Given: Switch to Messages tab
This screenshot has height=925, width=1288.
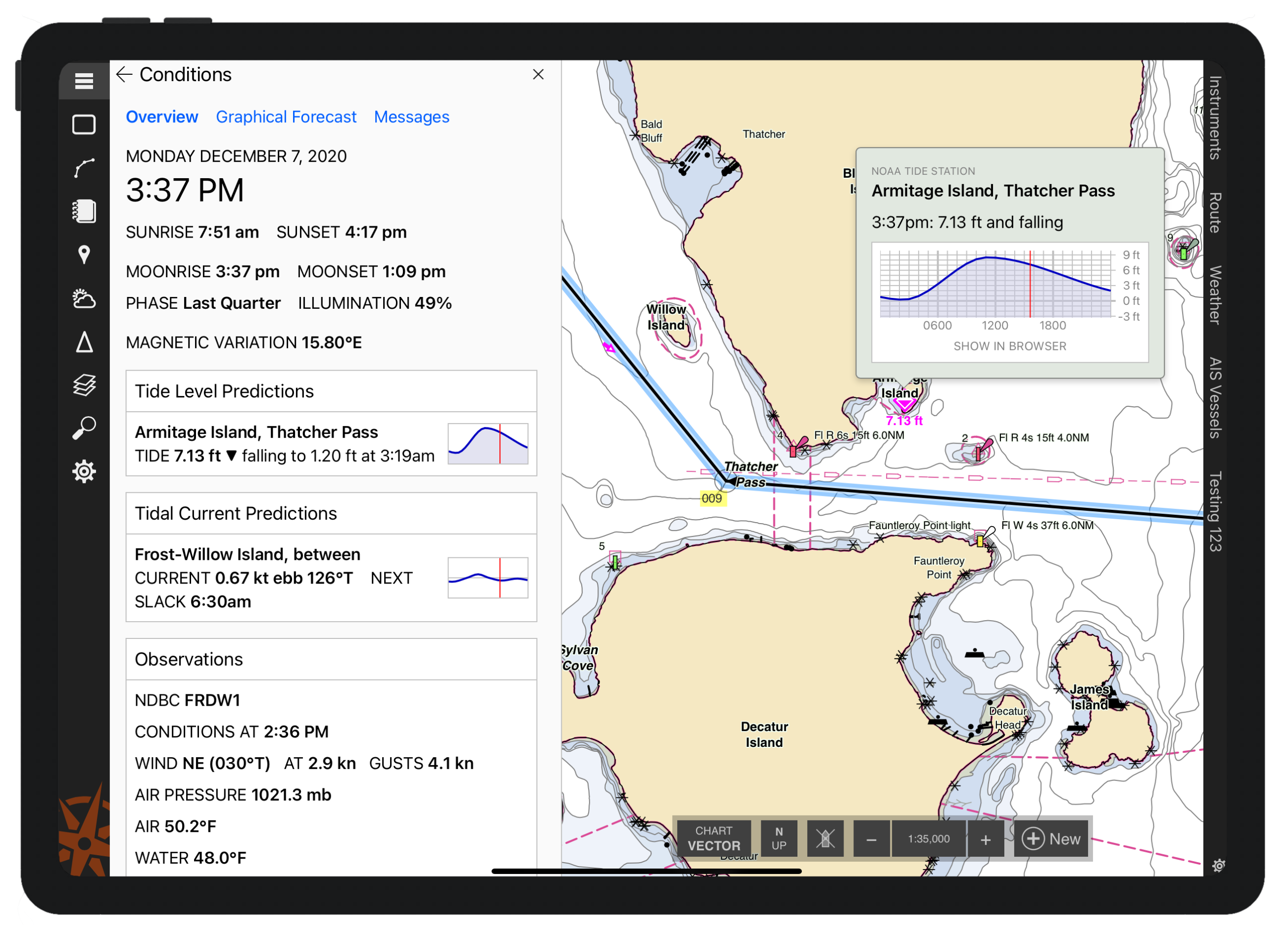Looking at the screenshot, I should coord(413,117).
